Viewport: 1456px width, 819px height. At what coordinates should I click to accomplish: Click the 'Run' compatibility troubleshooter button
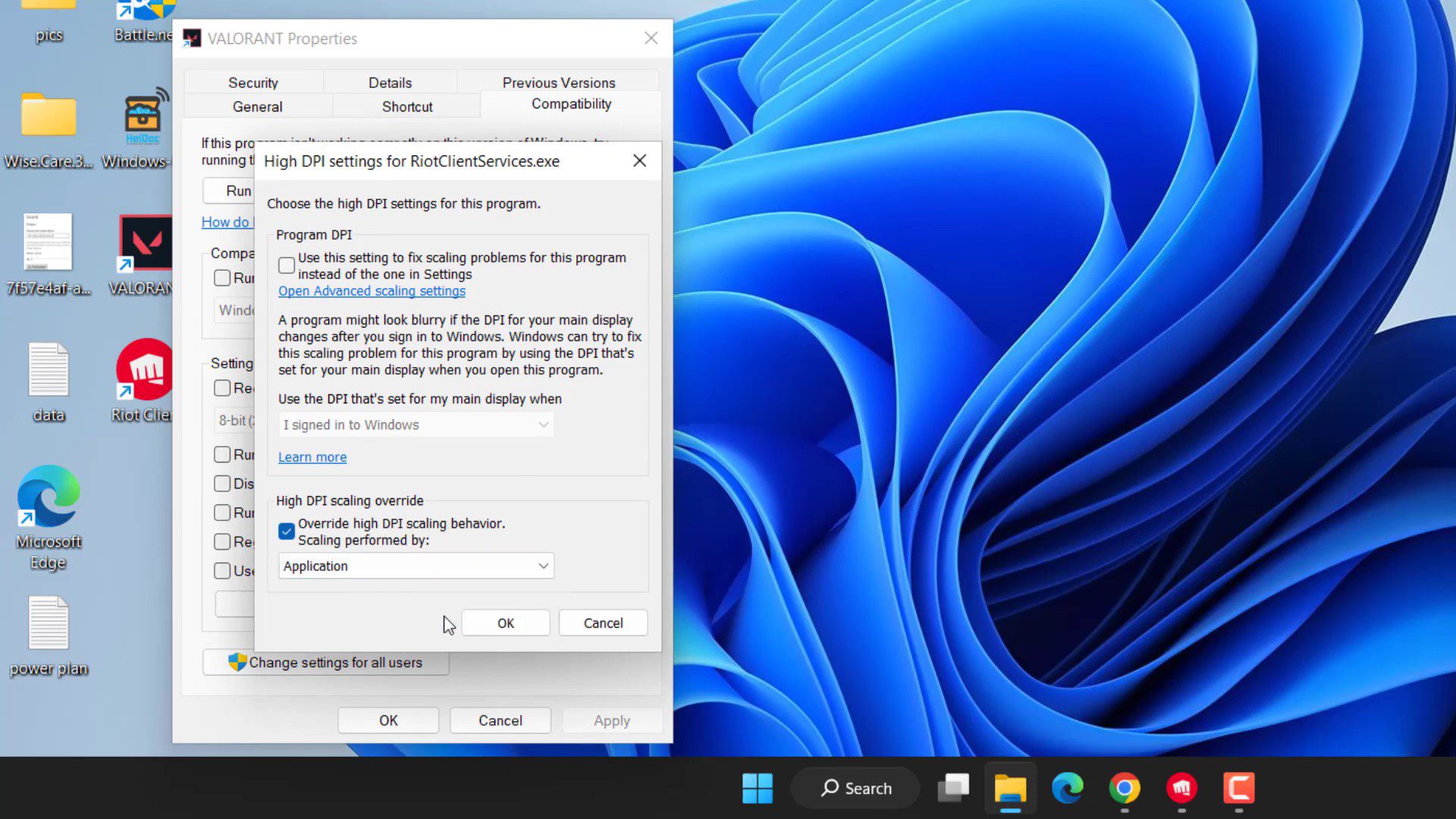tap(229, 191)
